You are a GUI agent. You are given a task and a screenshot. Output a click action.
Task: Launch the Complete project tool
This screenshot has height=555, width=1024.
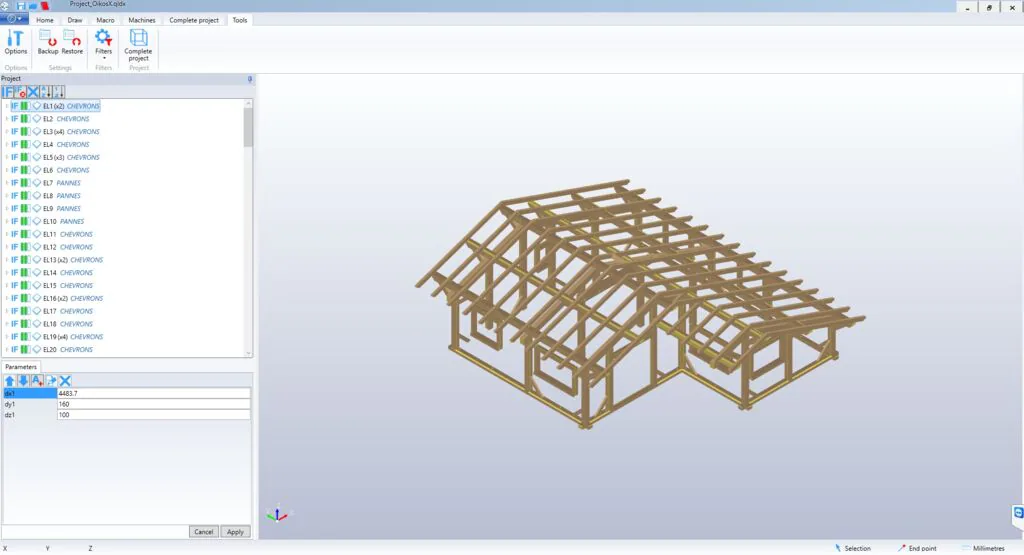138,44
